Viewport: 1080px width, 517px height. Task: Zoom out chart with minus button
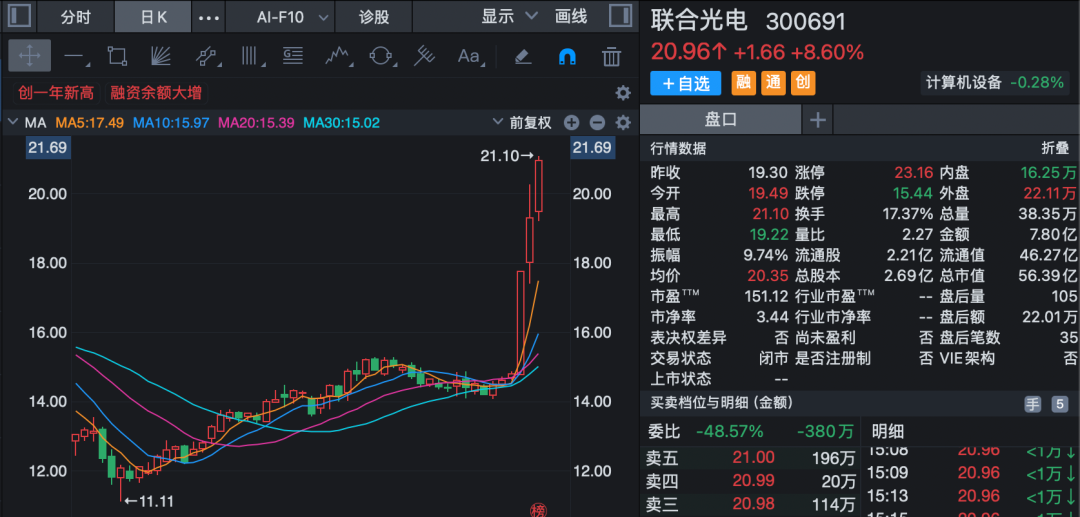click(597, 123)
